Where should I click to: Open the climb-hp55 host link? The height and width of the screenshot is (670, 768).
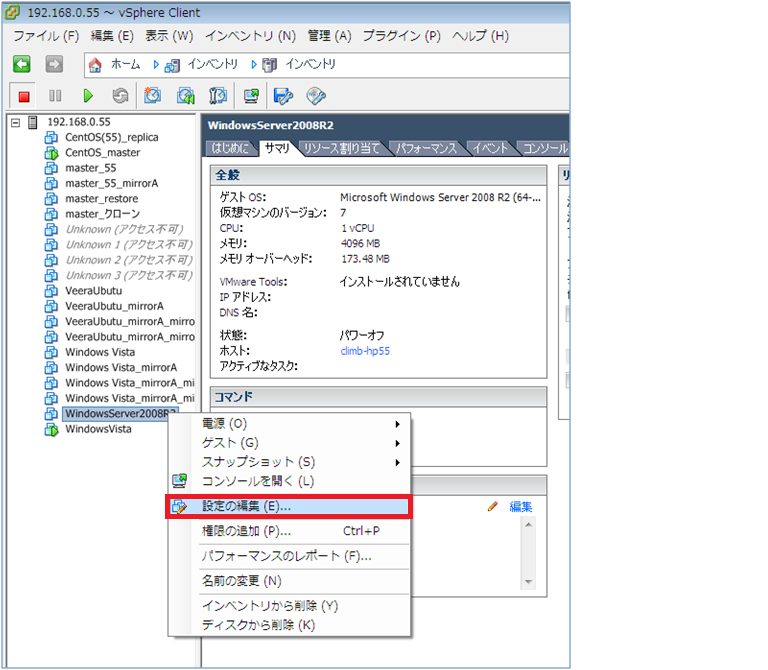click(x=365, y=351)
